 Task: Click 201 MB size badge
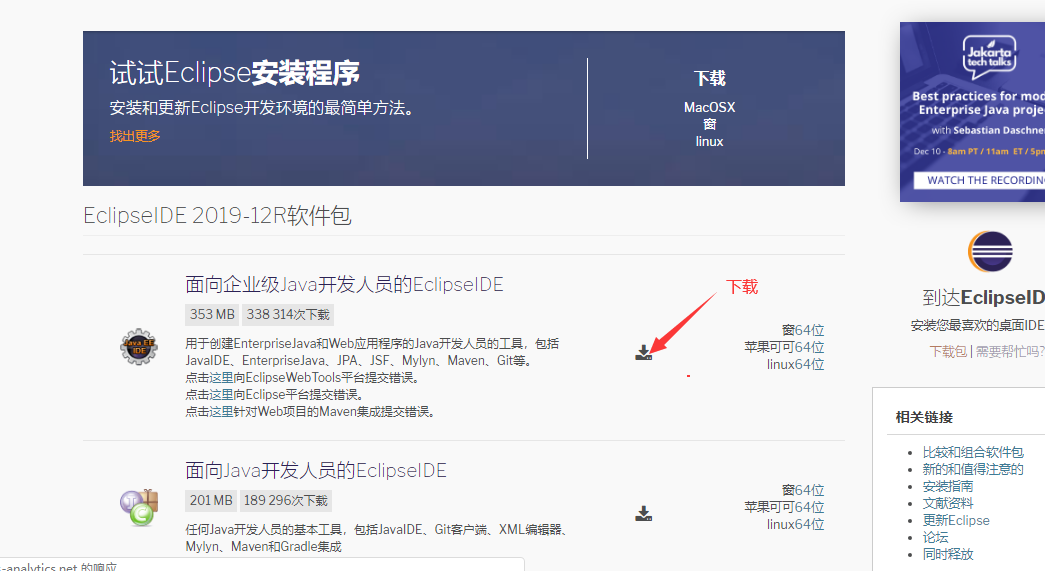click(211, 500)
